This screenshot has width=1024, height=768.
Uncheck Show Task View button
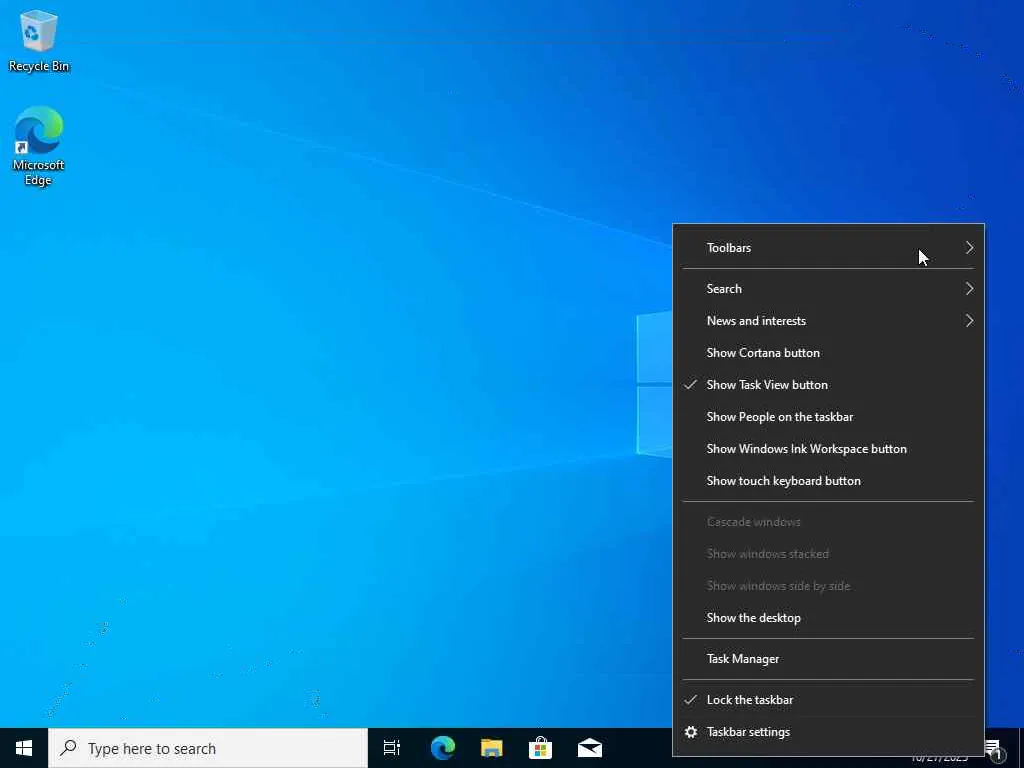click(x=828, y=385)
